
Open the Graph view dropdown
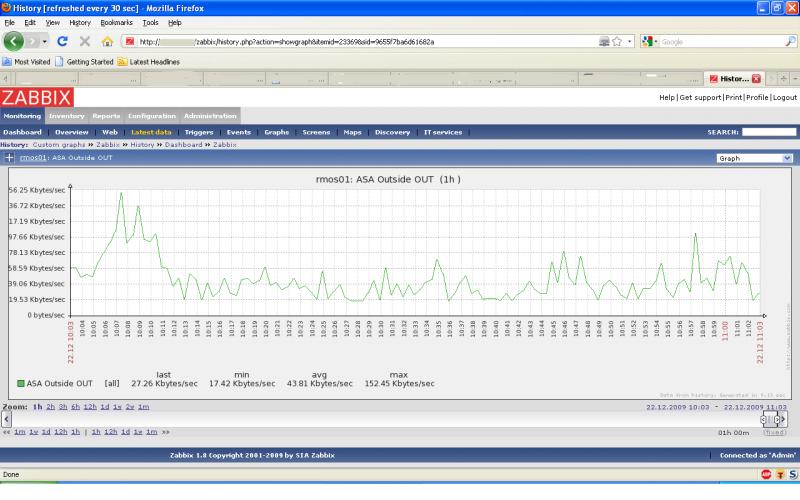coord(754,158)
